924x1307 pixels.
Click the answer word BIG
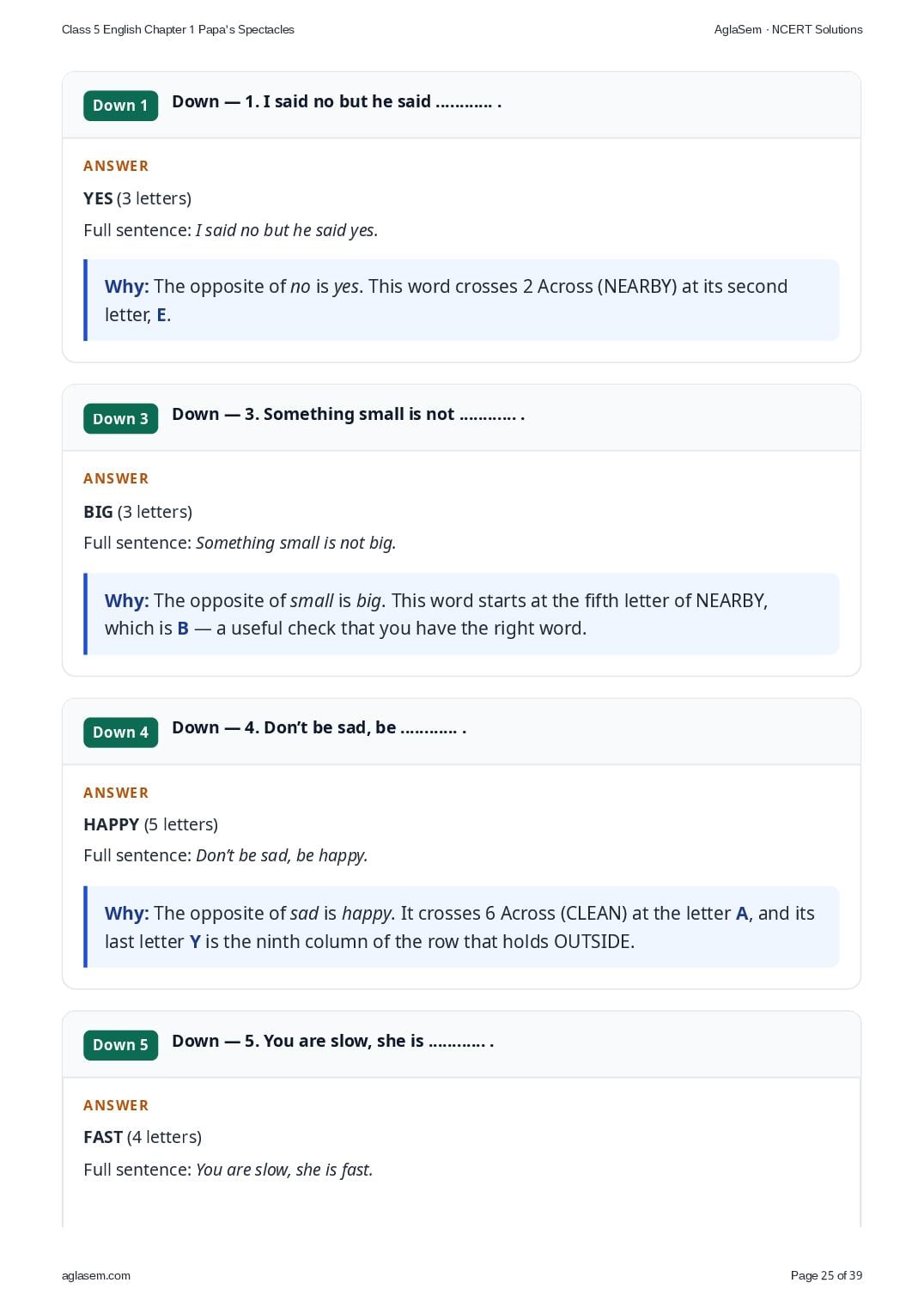pyautogui.click(x=98, y=512)
